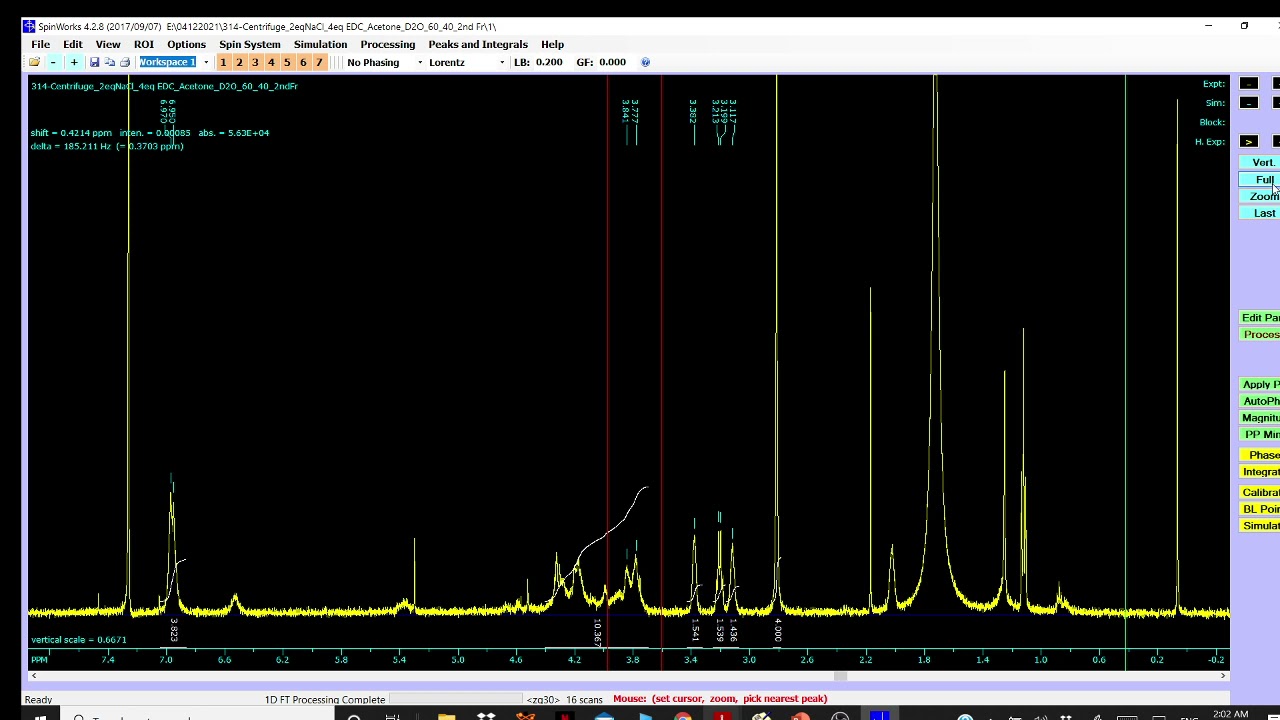The height and width of the screenshot is (720, 1280).
Task: Click the Apply Phase button
Action: click(1260, 385)
